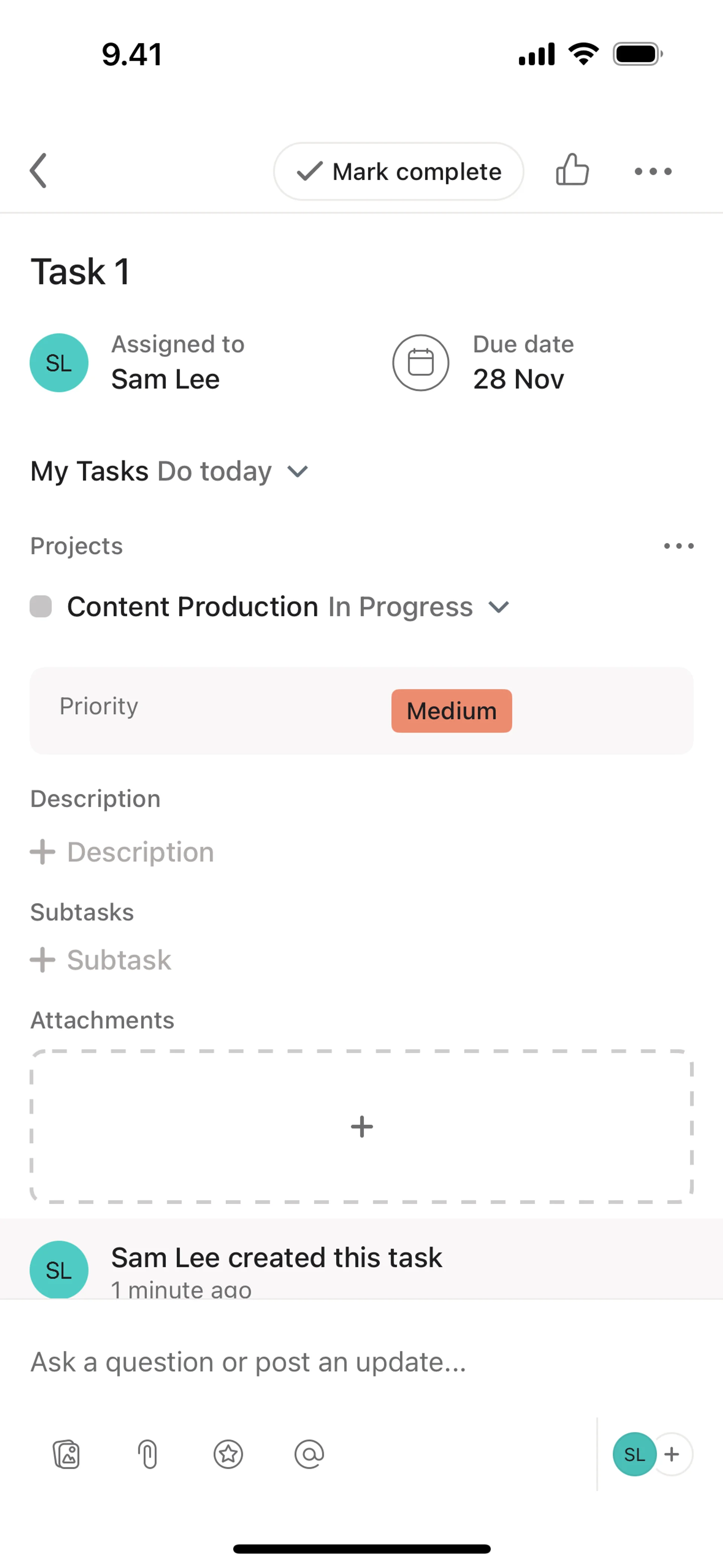The height and width of the screenshot is (1568, 723).
Task: Tap the attachments upload area
Action: [361, 1126]
